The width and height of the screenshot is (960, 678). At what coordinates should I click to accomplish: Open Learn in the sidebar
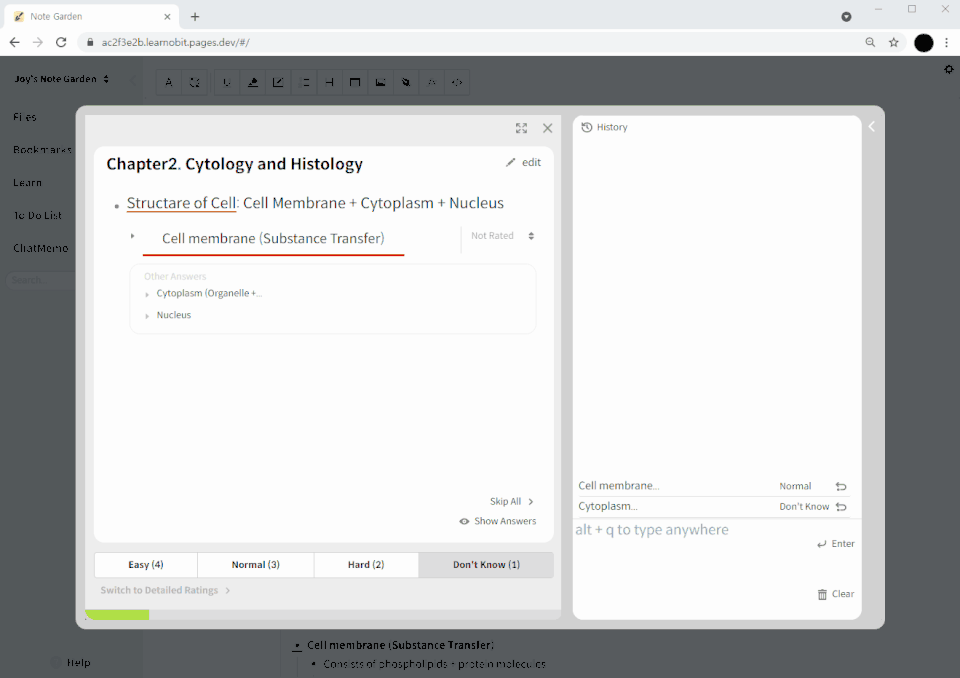(x=28, y=183)
